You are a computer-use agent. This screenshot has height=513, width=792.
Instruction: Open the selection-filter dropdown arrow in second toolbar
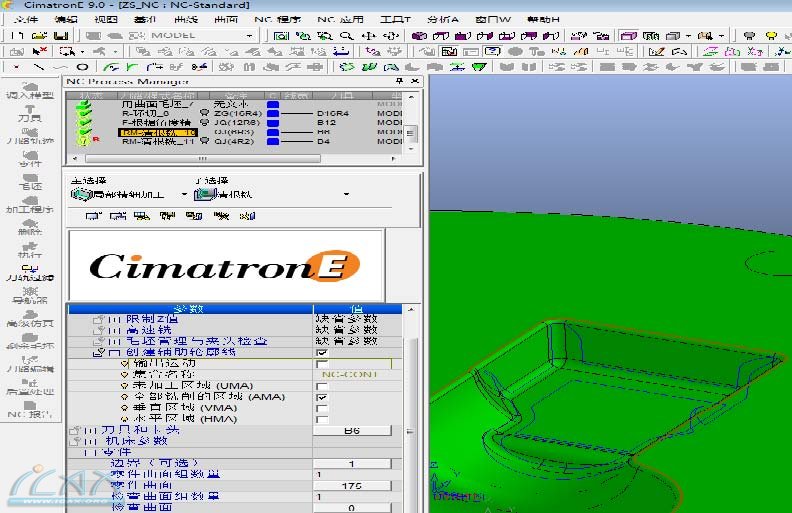(82, 51)
